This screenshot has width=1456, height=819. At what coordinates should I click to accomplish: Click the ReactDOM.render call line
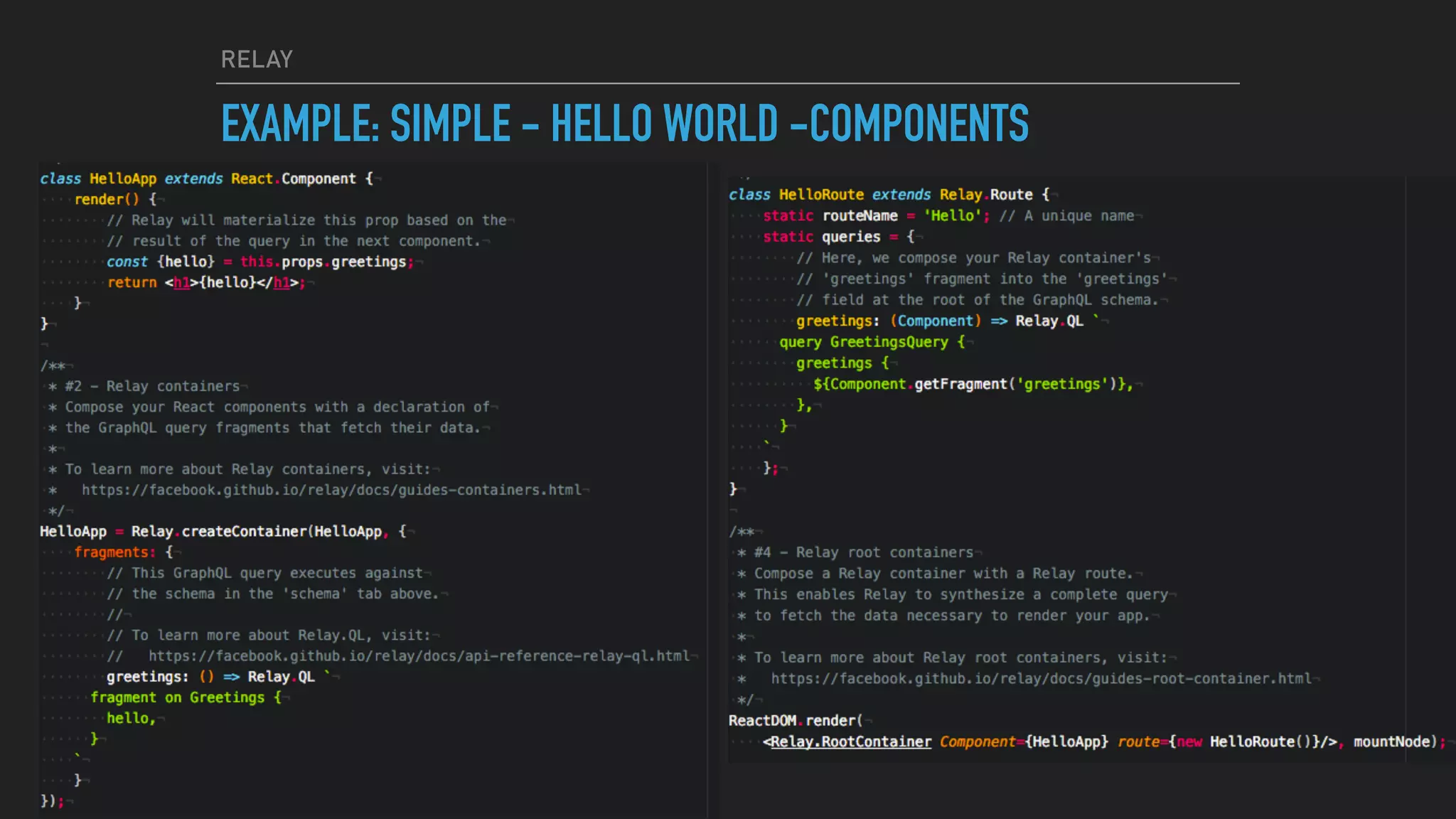tap(795, 720)
